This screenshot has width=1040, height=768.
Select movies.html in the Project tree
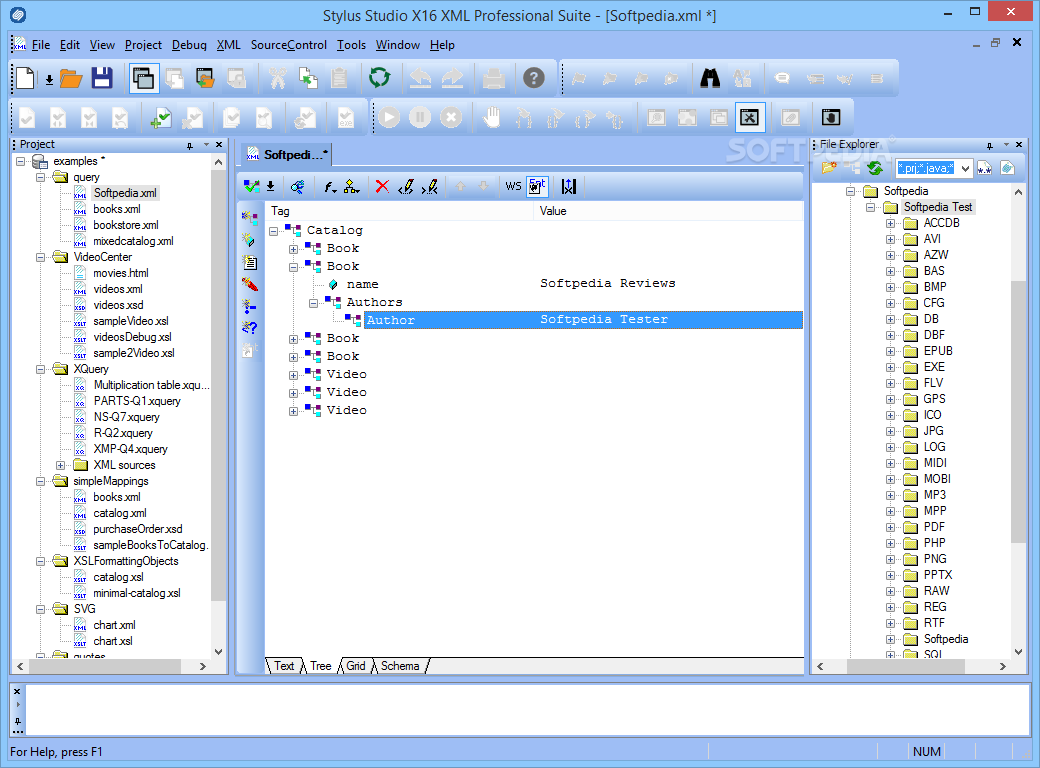[x=121, y=273]
